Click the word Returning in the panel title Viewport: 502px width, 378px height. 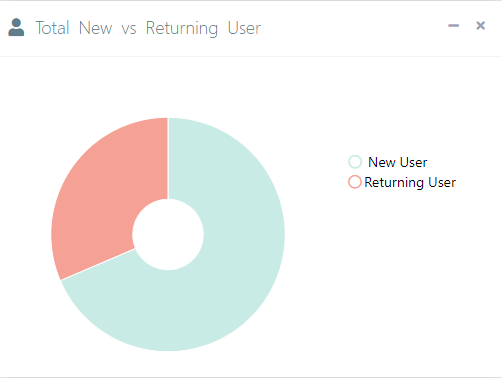(x=182, y=28)
